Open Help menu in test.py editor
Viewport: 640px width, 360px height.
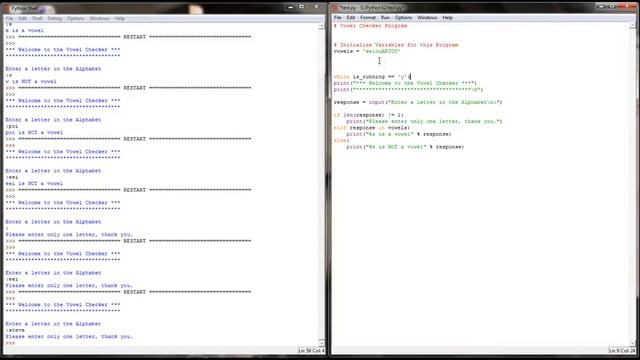coord(447,18)
